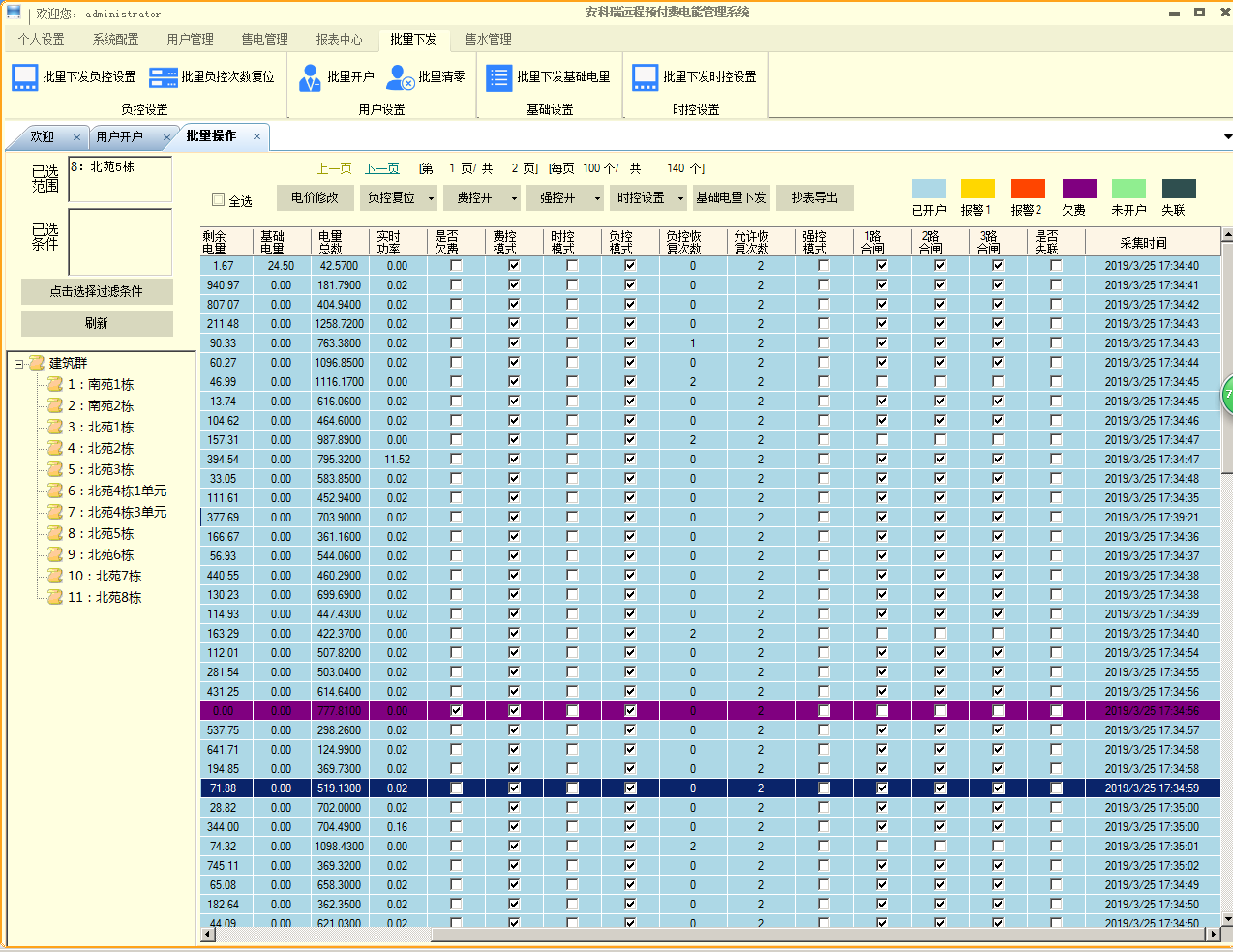Close the 欢迎 document tab
Image resolution: width=1233 pixels, height=952 pixels.
pos(76,137)
